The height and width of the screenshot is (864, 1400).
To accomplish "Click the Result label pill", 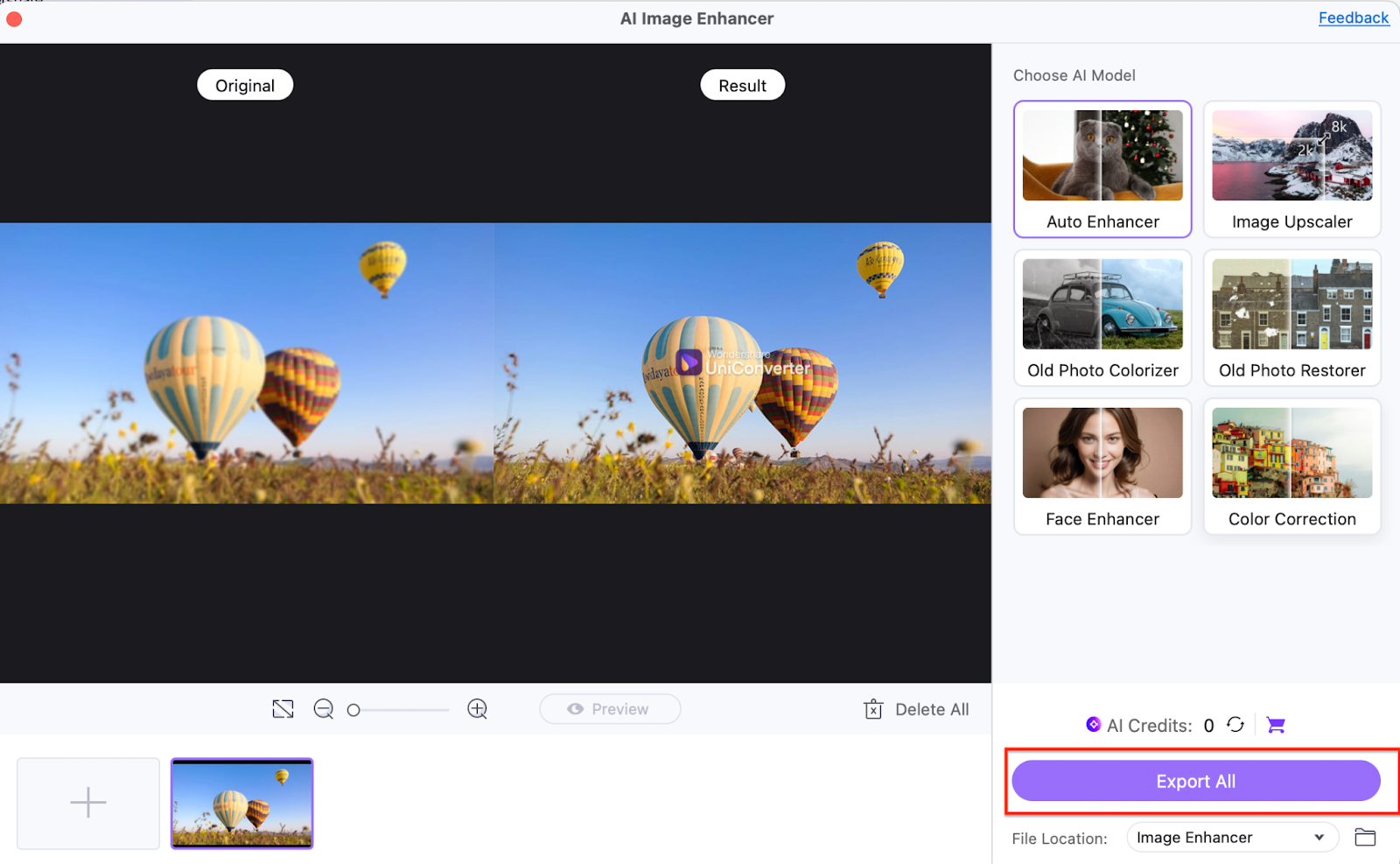I will [x=742, y=85].
